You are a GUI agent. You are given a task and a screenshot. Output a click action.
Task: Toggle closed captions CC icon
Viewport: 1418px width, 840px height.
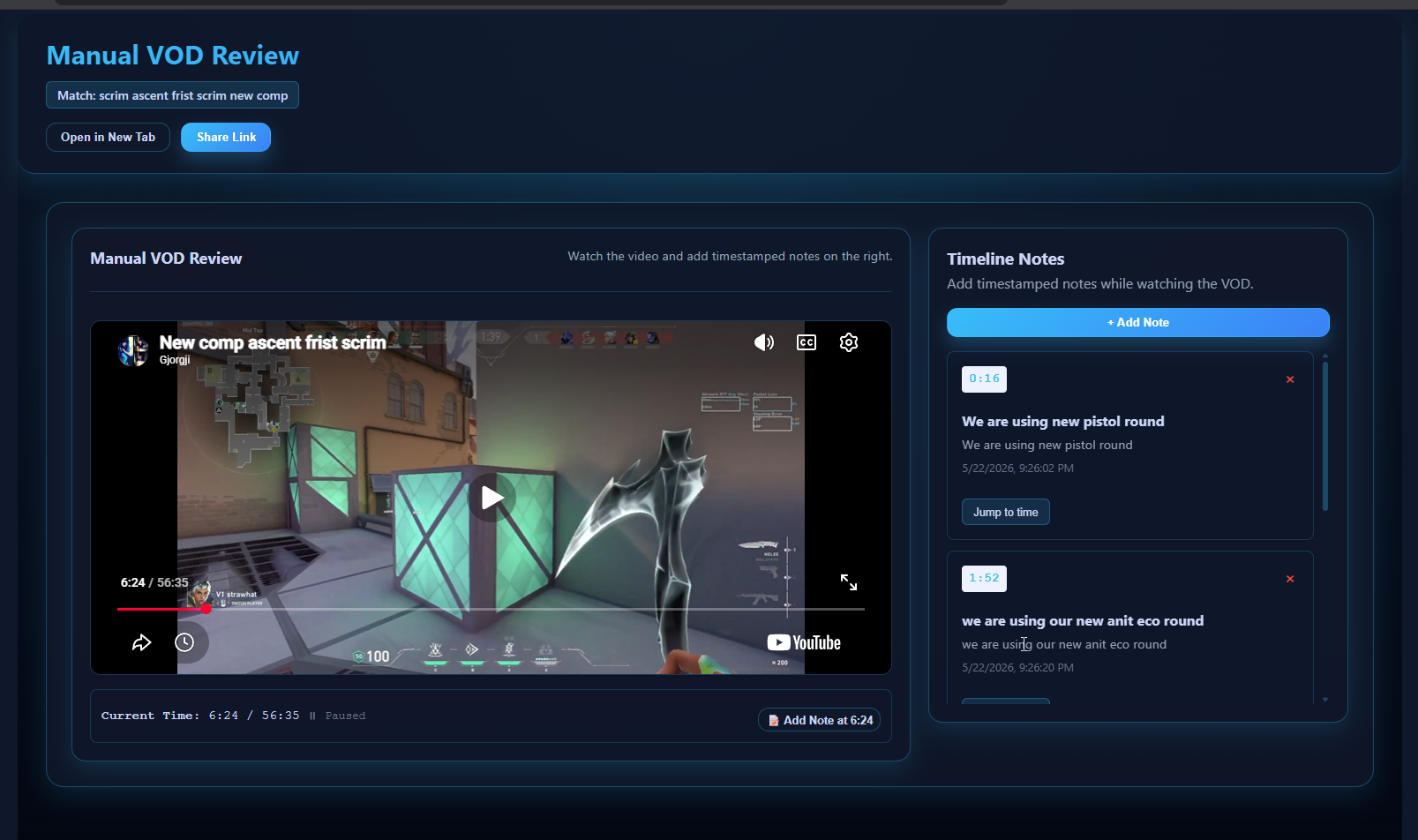(807, 342)
